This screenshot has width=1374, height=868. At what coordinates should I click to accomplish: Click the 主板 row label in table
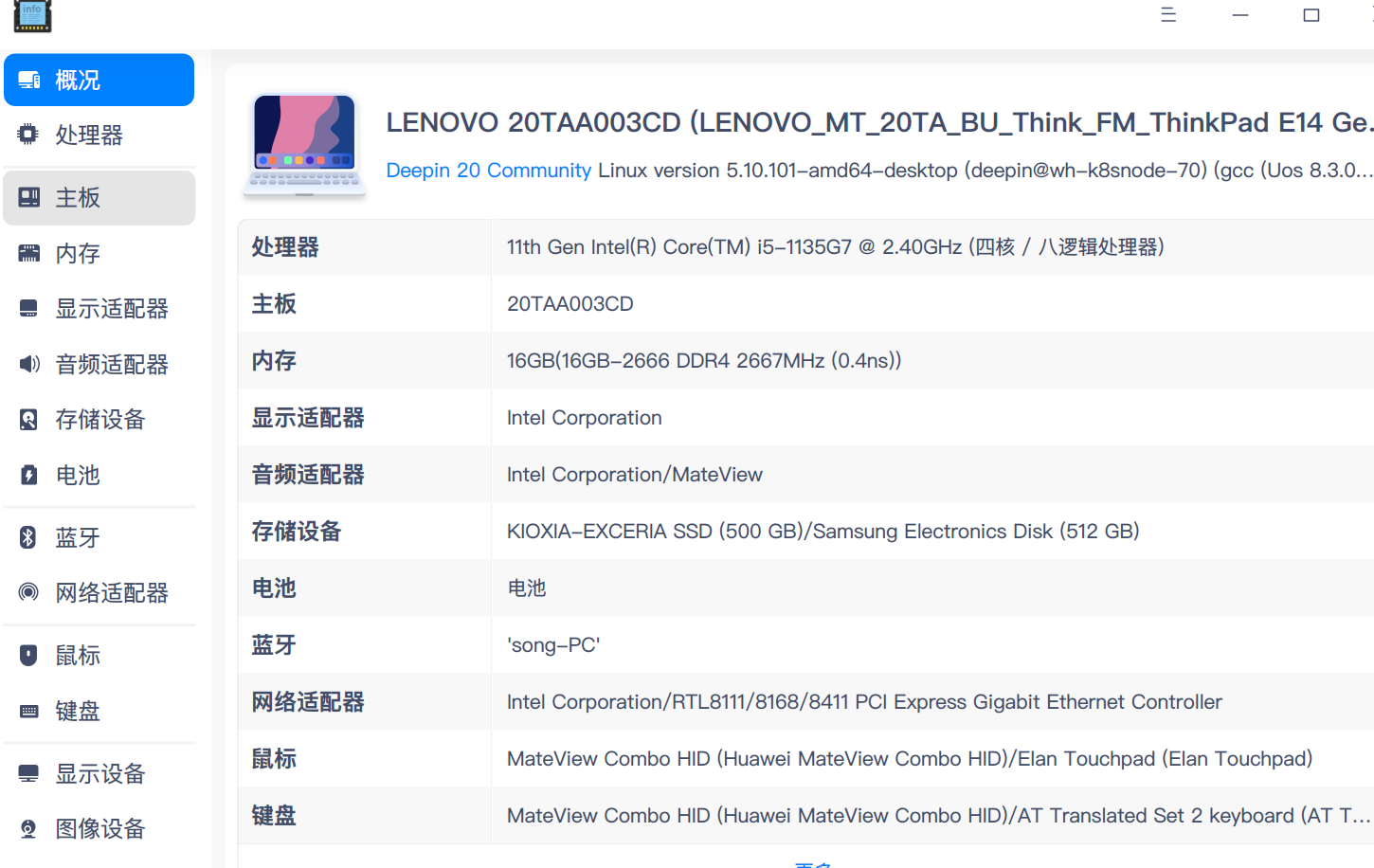click(274, 304)
